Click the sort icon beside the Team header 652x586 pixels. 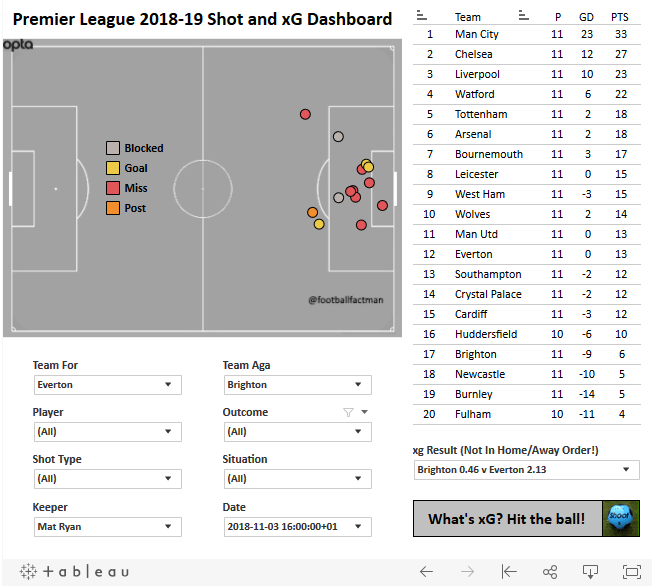coord(524,16)
